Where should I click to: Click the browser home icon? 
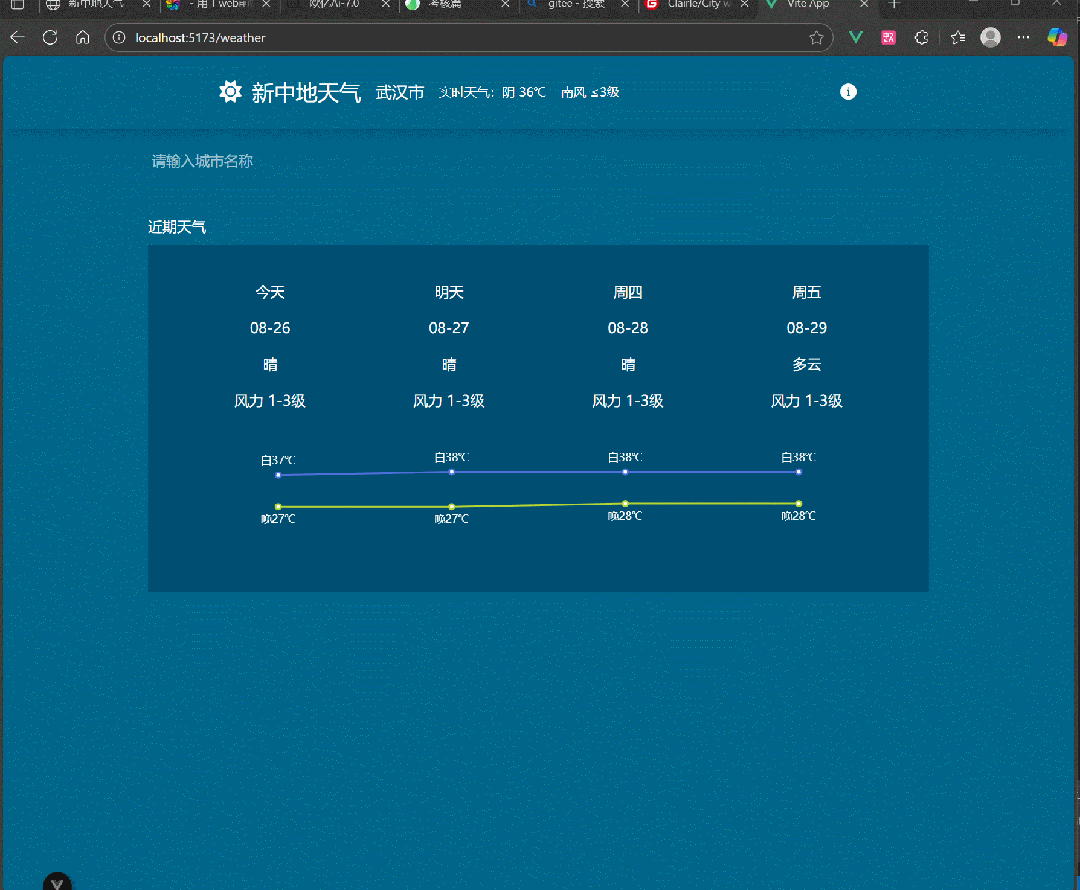click(83, 37)
